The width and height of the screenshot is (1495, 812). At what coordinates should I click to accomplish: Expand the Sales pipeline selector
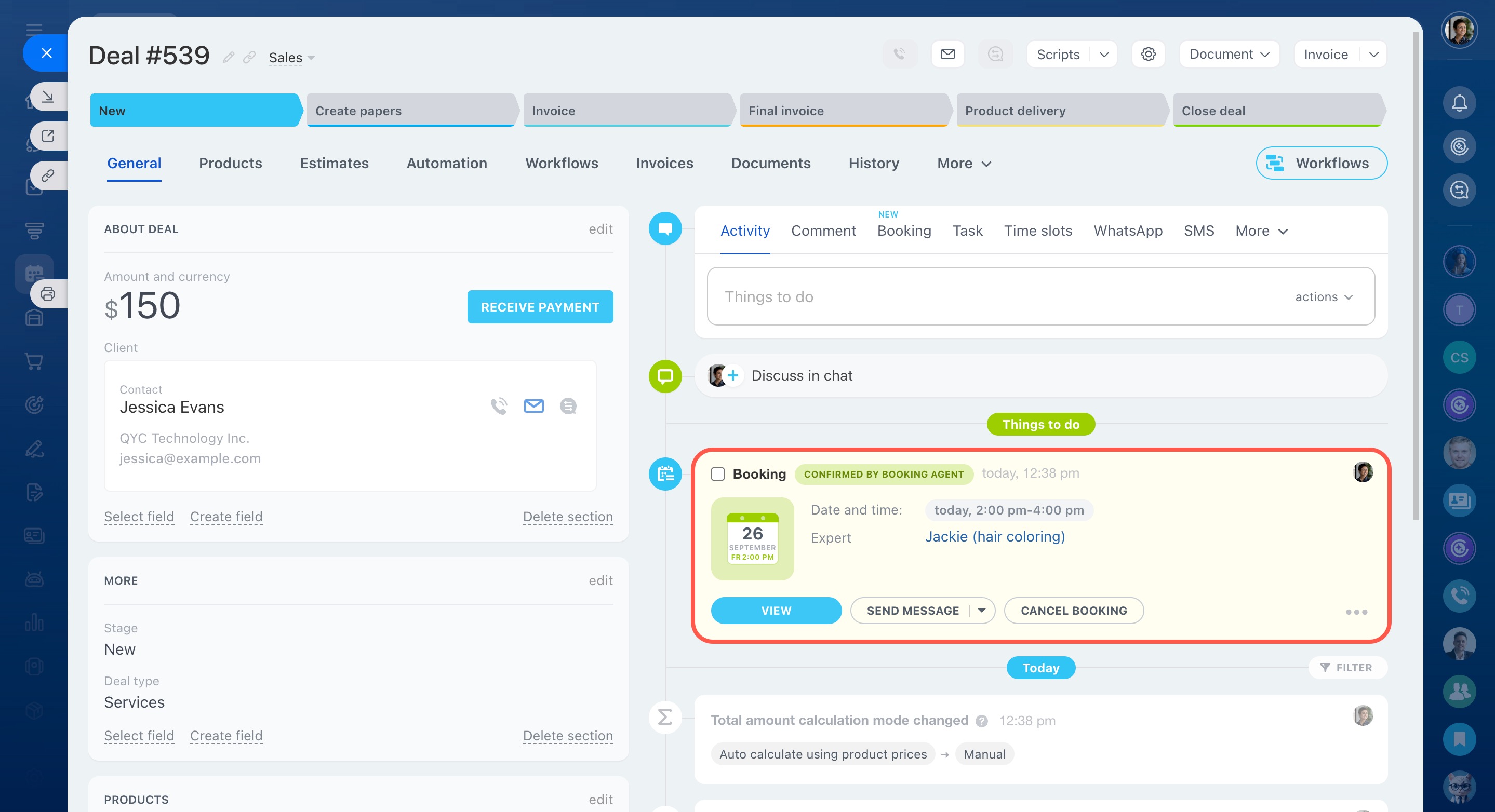(291, 58)
